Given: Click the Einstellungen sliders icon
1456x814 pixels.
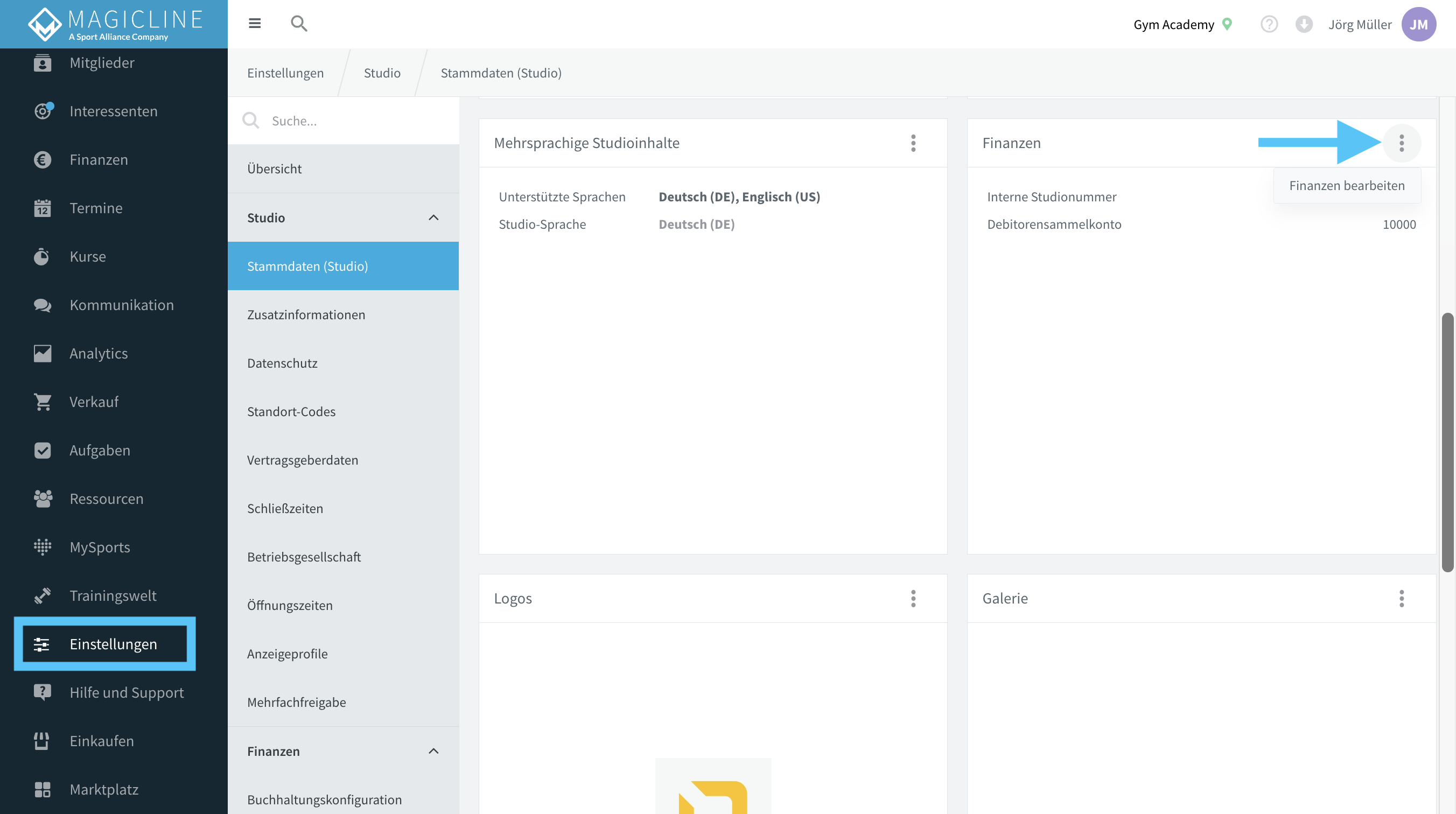Looking at the screenshot, I should (41, 644).
